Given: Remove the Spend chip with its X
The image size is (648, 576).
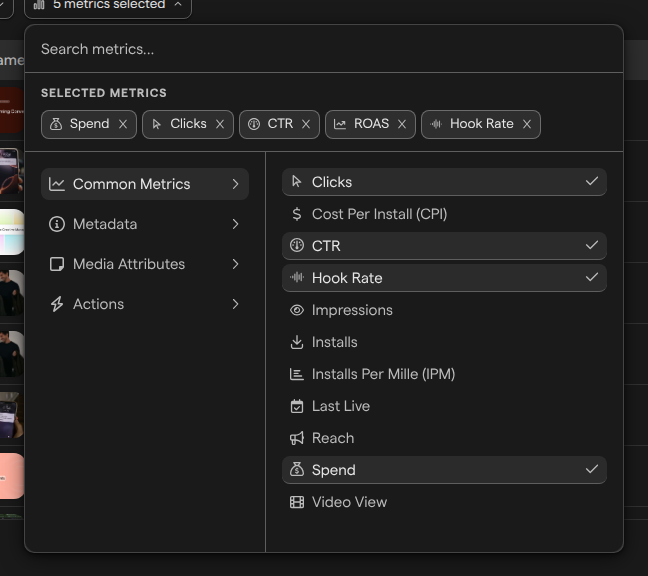Looking at the screenshot, I should coord(123,124).
